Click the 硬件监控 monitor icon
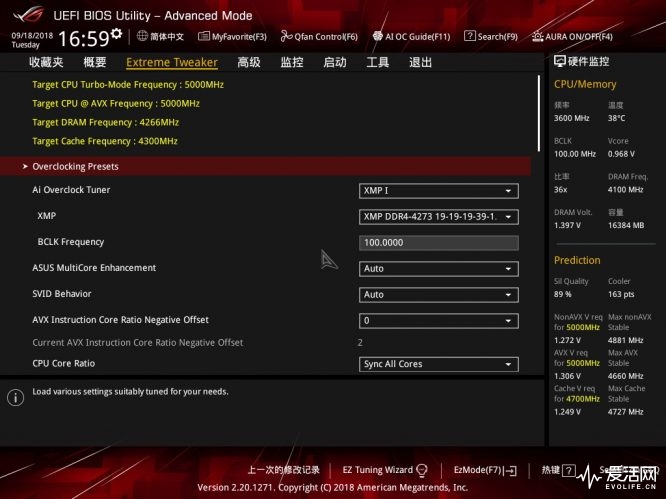Image resolution: width=666 pixels, height=499 pixels. tap(559, 61)
